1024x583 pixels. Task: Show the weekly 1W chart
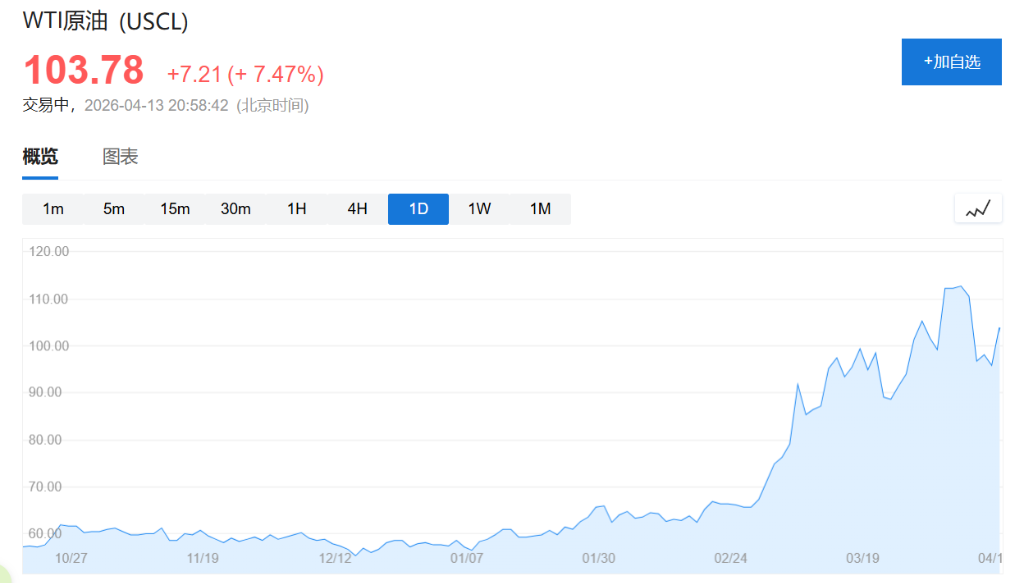(479, 209)
